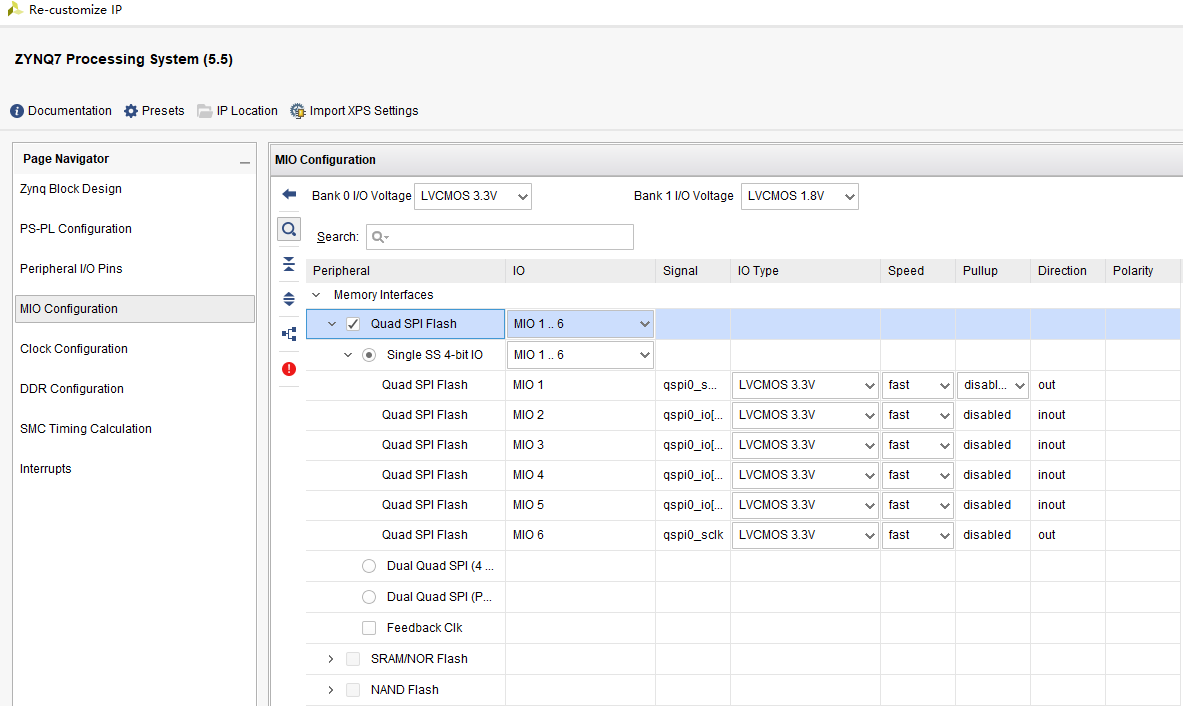Go to Clock Configuration page
Viewport: 1183px width, 706px height.
pos(74,348)
